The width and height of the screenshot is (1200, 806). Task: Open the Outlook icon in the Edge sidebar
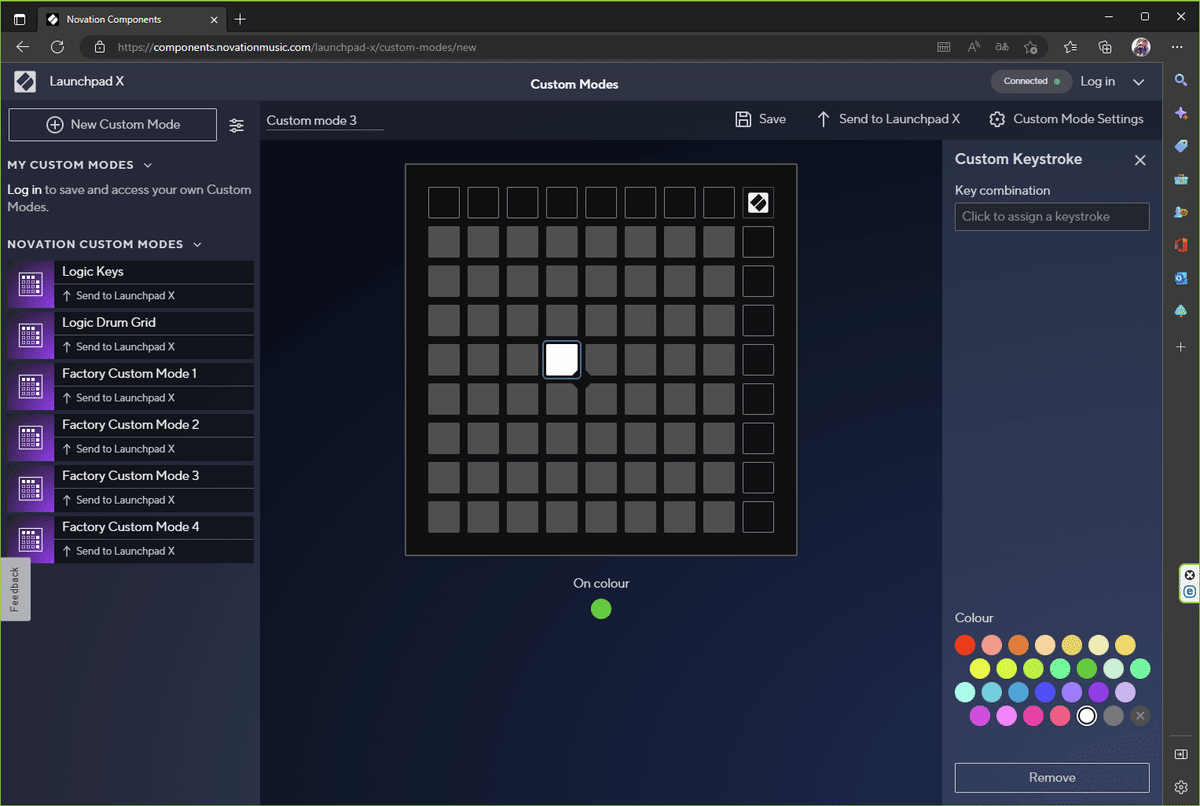1181,278
